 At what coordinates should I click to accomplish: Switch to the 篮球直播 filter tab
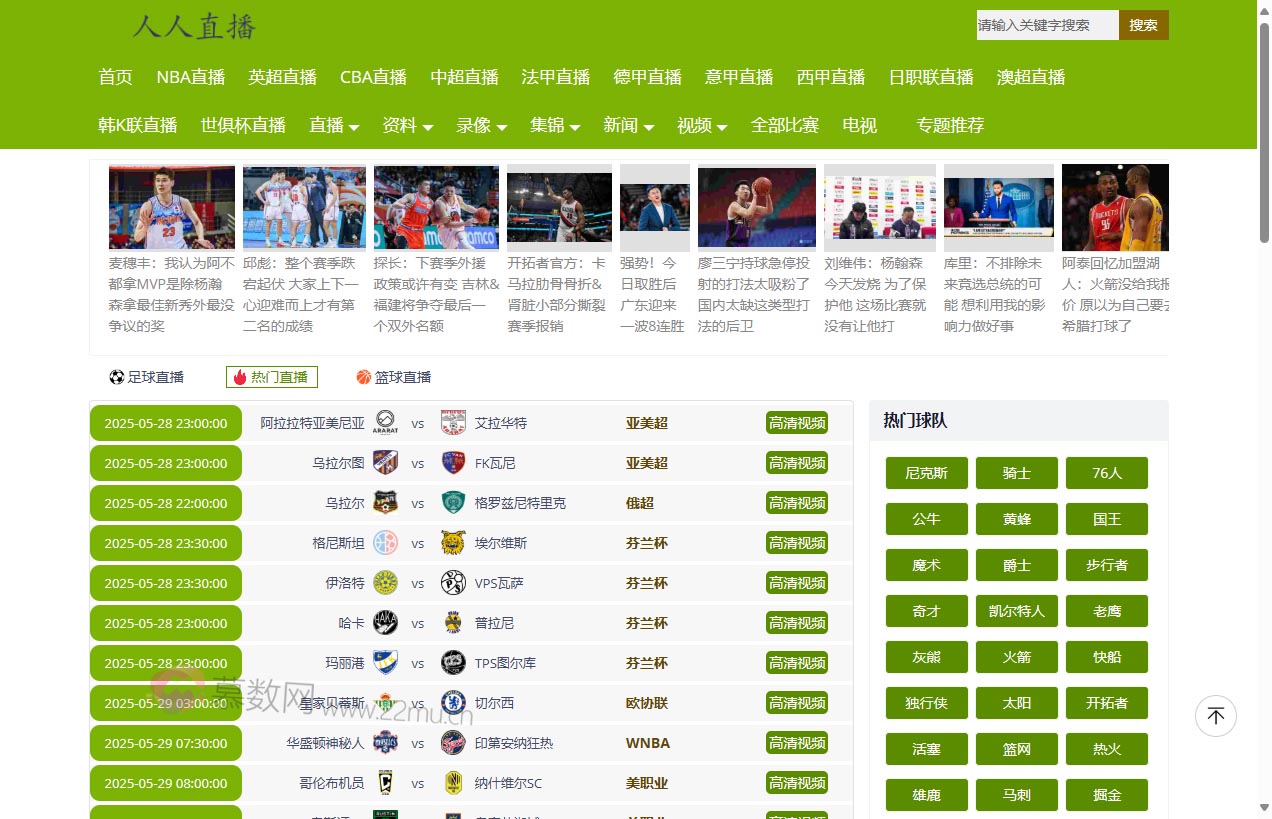394,377
